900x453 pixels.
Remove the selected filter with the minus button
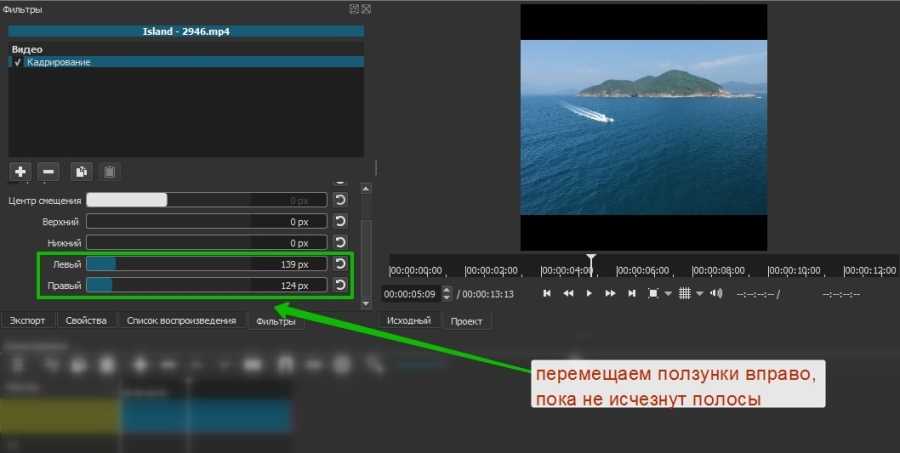pyautogui.click(x=48, y=171)
